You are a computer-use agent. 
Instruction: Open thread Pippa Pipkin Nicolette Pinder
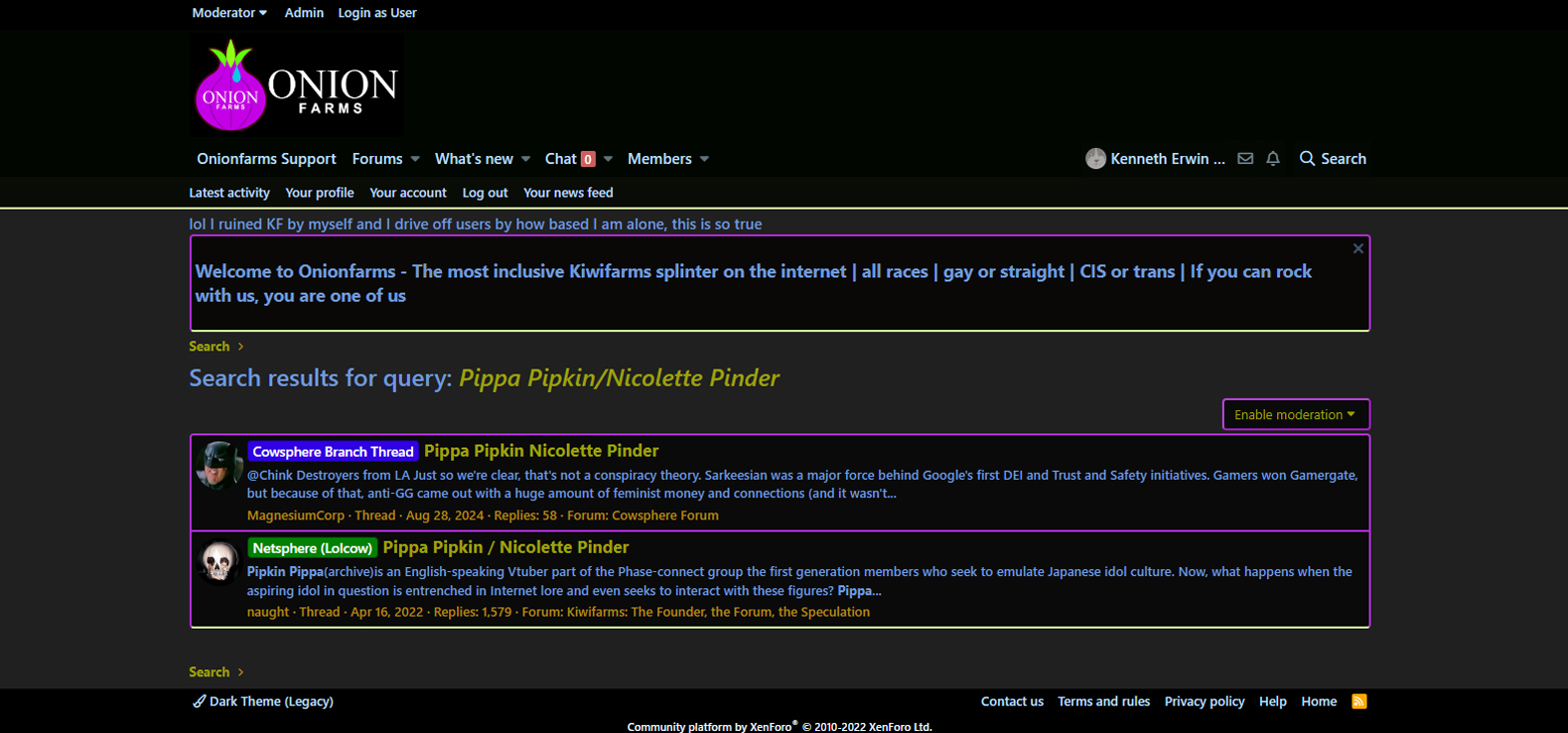coord(541,451)
